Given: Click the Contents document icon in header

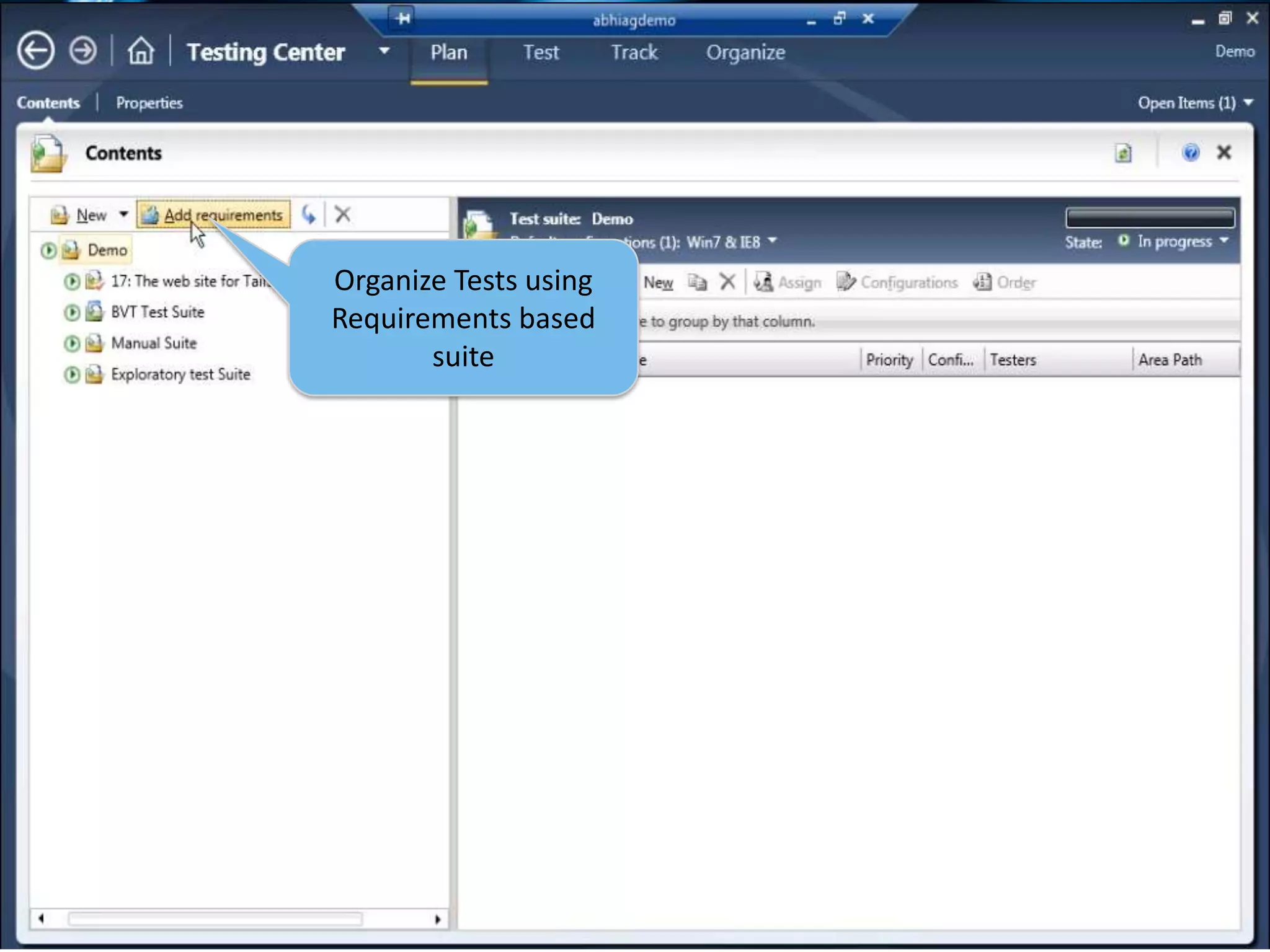Looking at the screenshot, I should point(48,153).
